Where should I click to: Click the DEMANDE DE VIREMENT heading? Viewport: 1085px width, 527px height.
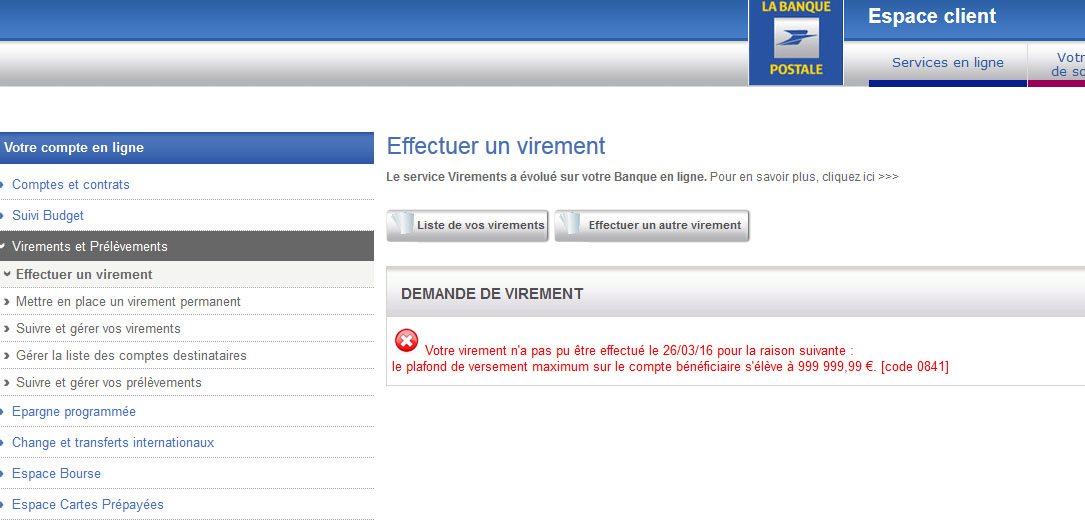pyautogui.click(x=492, y=294)
